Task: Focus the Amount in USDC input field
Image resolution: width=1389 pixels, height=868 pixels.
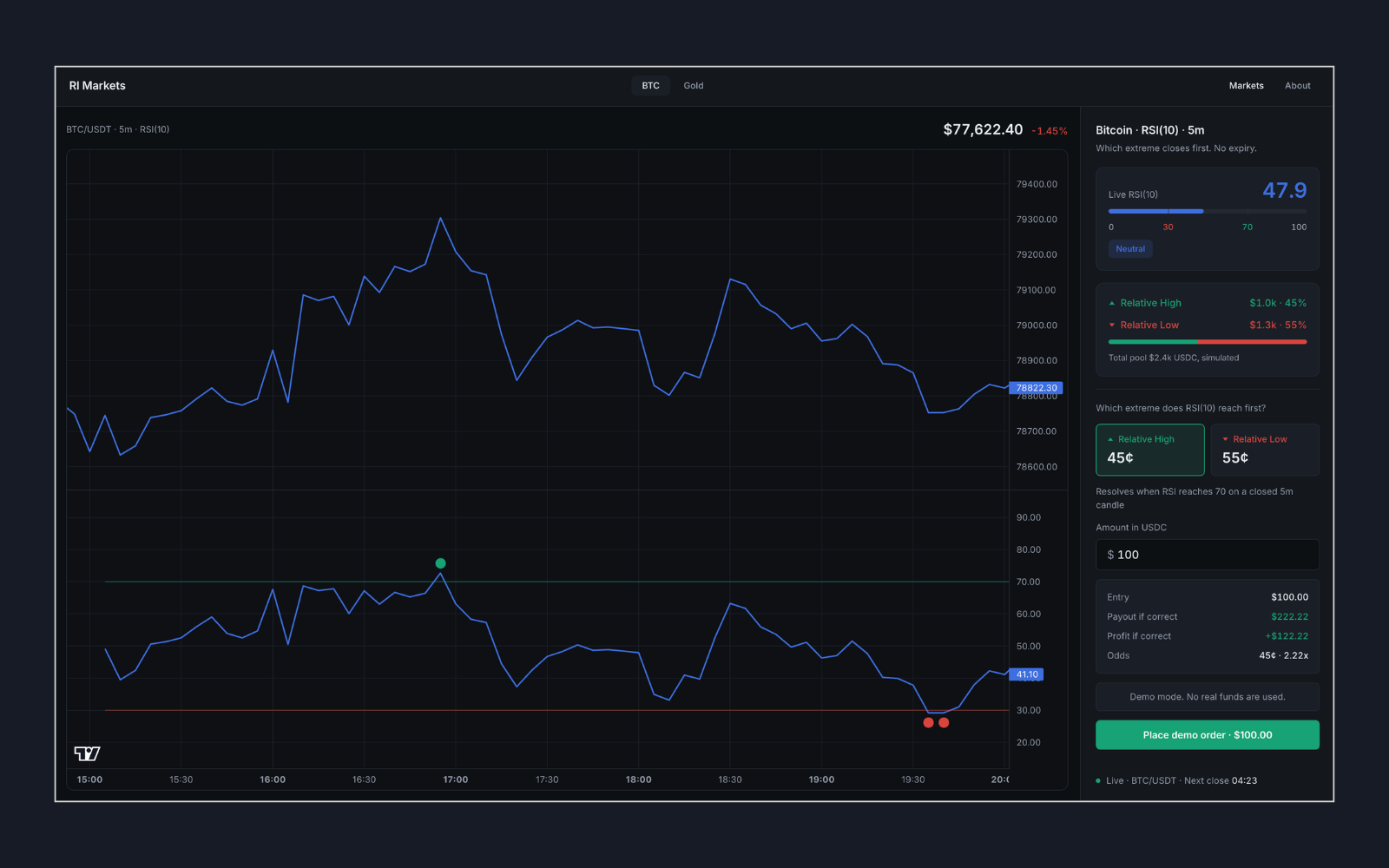Action: pyautogui.click(x=1207, y=555)
